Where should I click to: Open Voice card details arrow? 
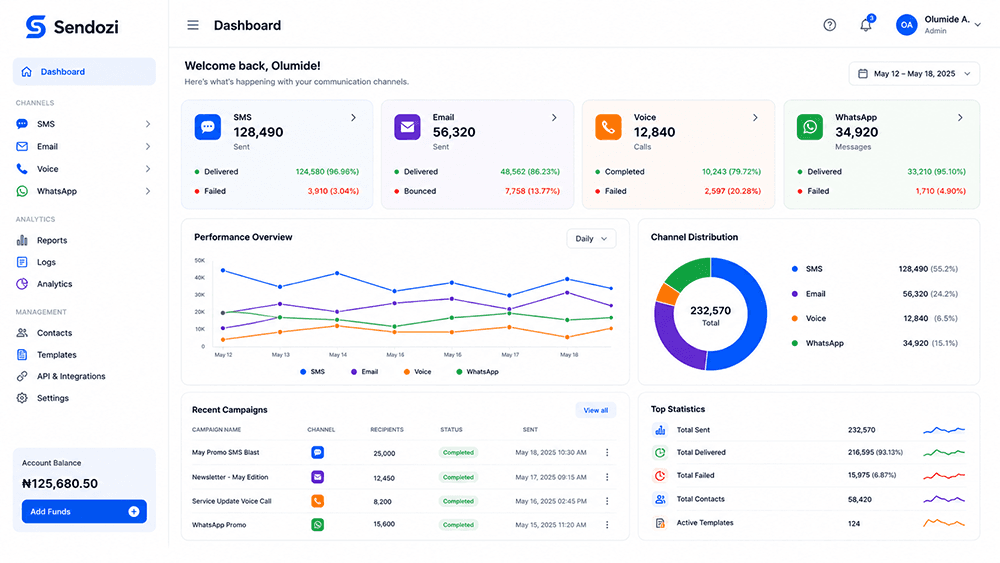[x=755, y=118]
